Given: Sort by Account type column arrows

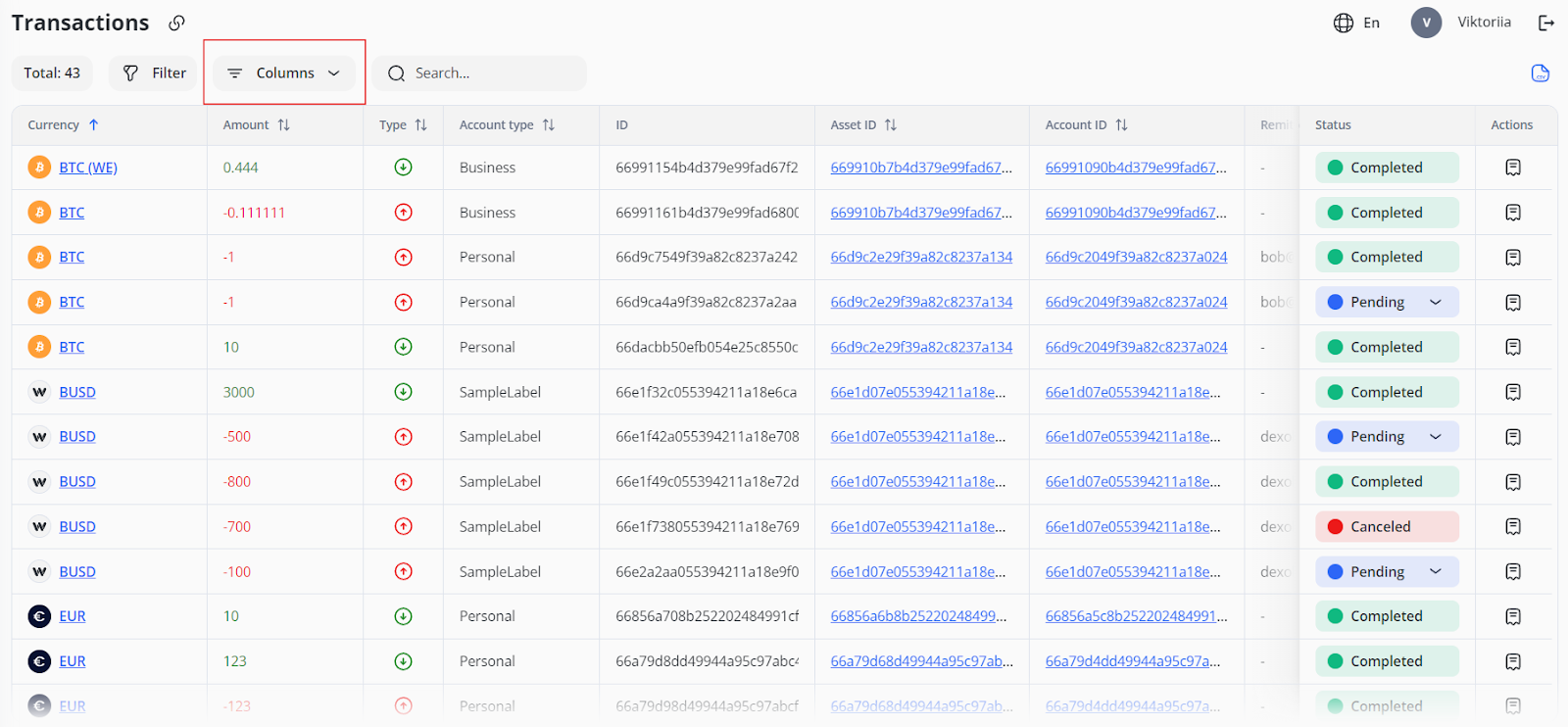Looking at the screenshot, I should click(549, 125).
